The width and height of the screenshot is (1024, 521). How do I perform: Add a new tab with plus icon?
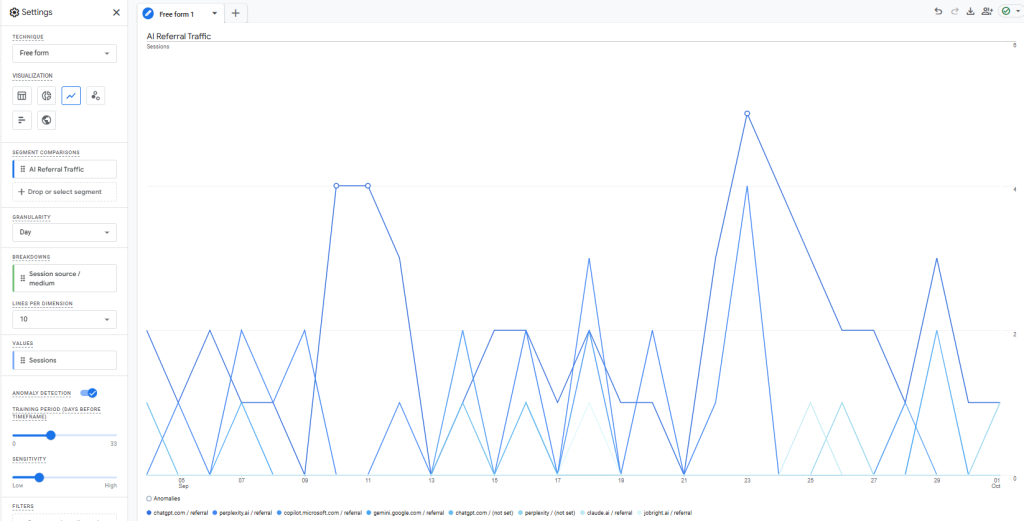236,13
